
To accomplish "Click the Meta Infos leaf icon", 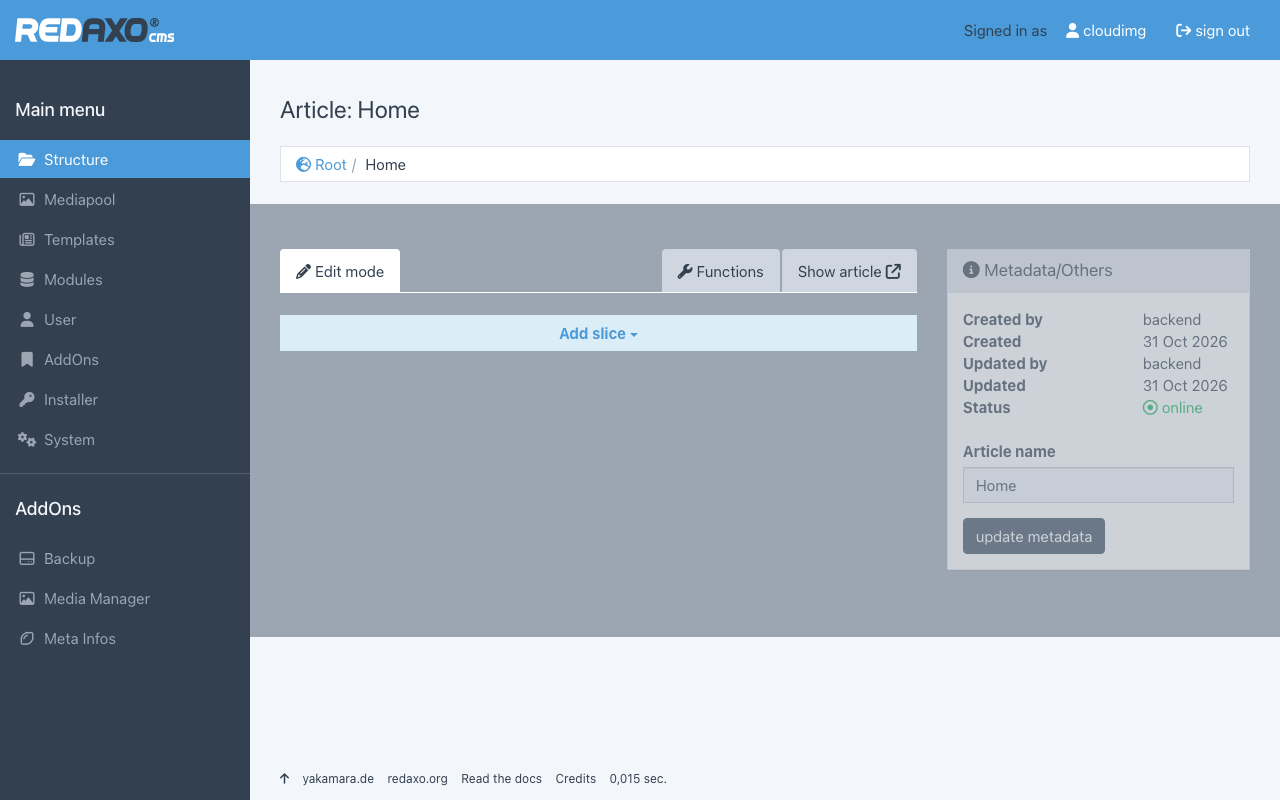I will tap(27, 639).
